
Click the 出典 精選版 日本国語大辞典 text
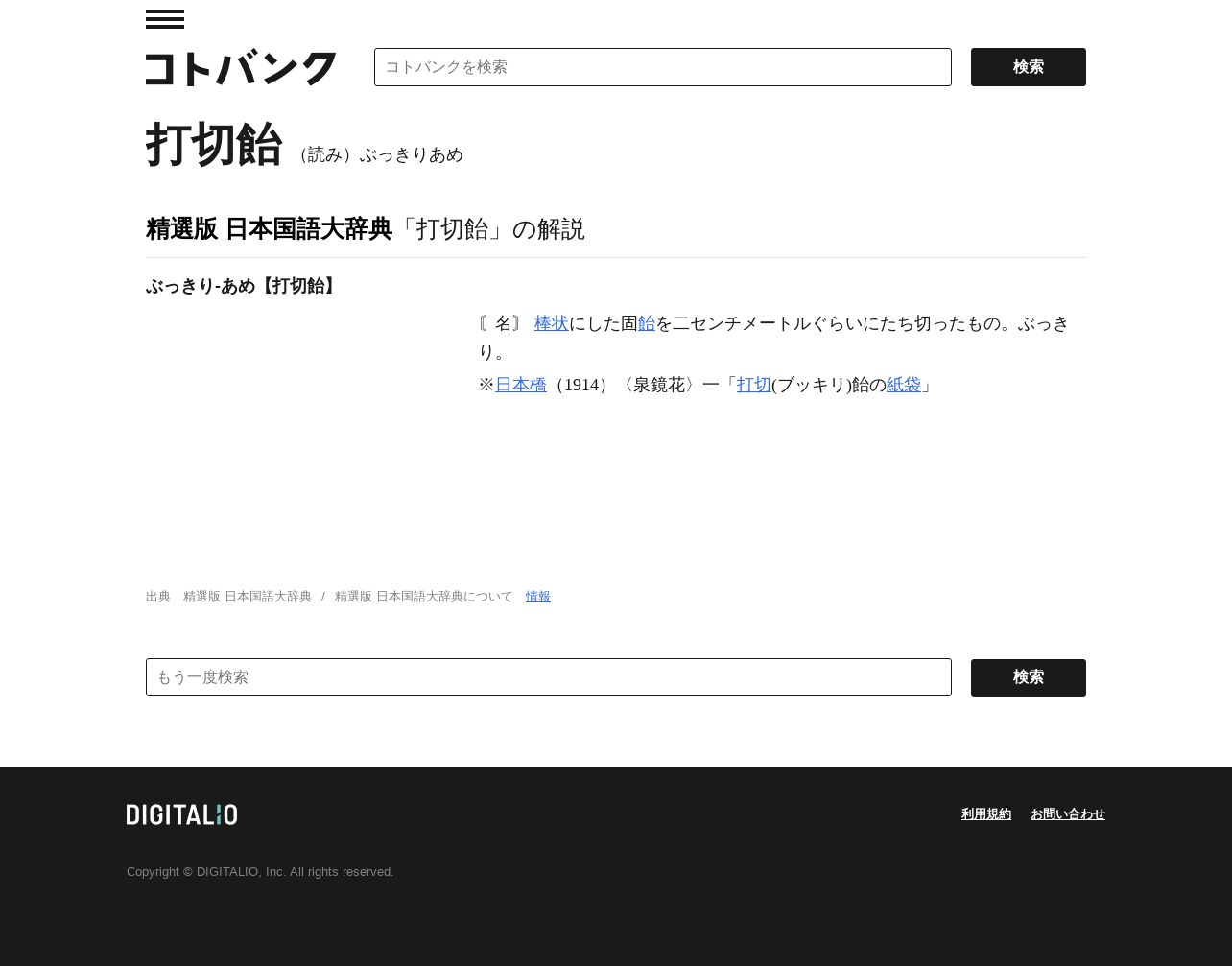228,597
